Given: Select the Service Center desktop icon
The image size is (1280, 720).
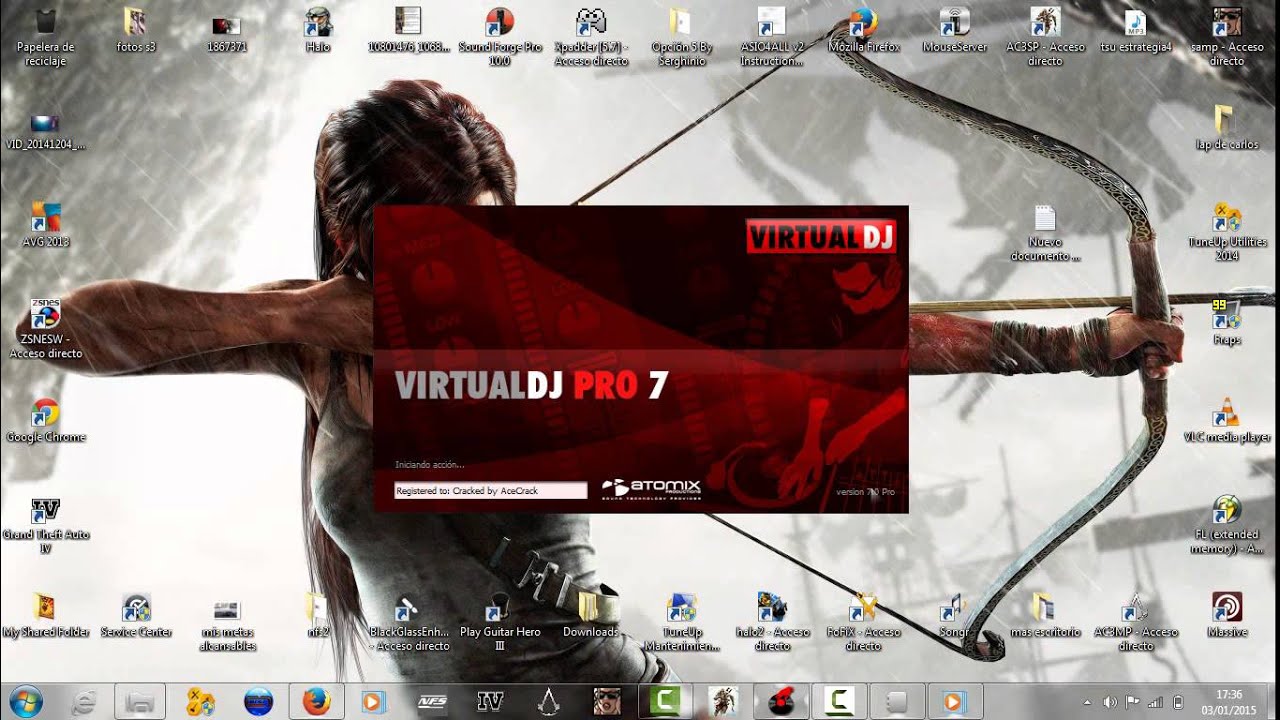Looking at the screenshot, I should pos(136,614).
